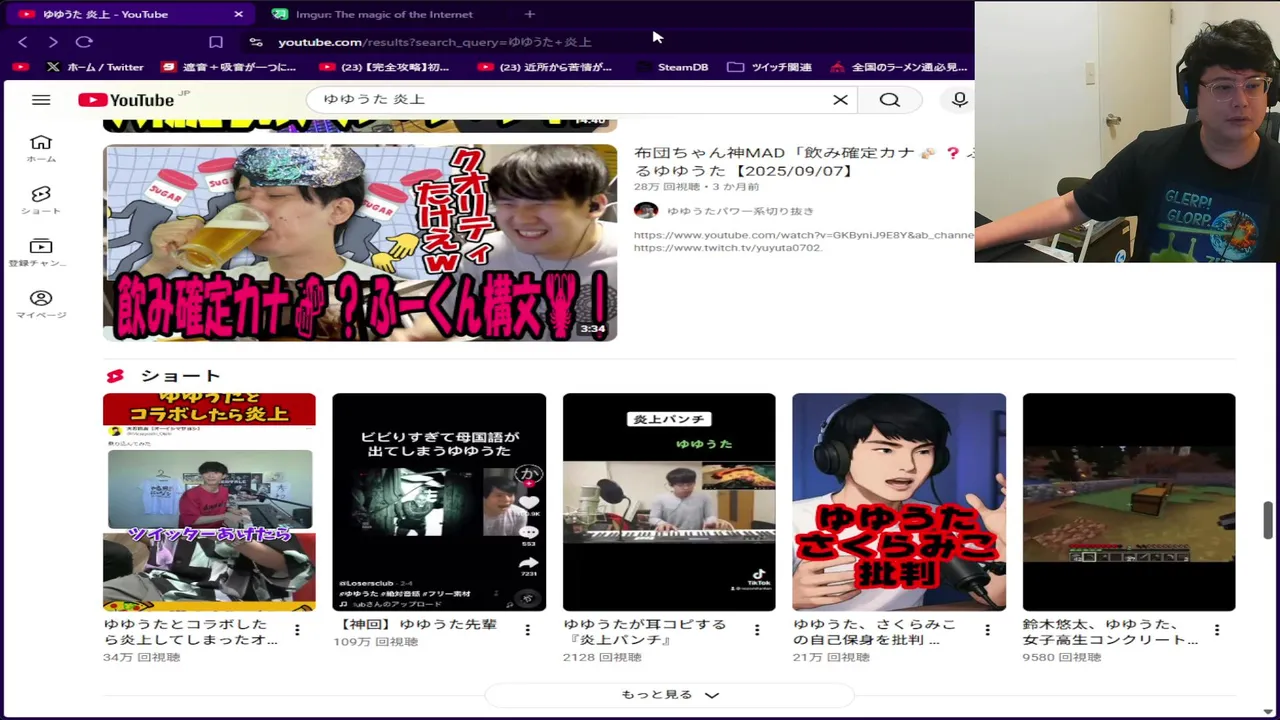The height and width of the screenshot is (720, 1280).
Task: Click the ショート section heading
Action: click(x=180, y=376)
